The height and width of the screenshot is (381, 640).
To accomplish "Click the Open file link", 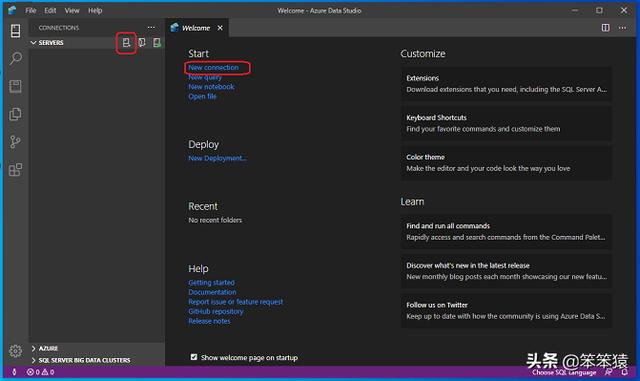I will [x=202, y=96].
